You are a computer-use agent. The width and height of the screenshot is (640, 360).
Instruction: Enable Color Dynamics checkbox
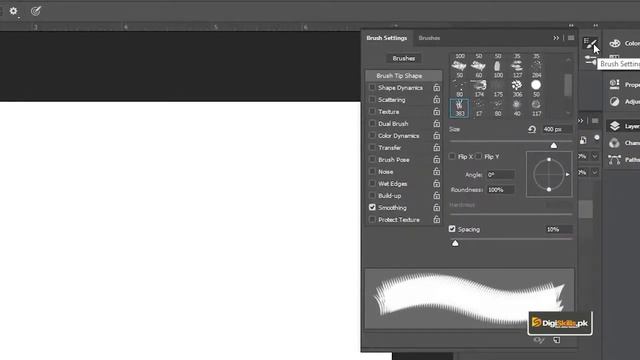[x=372, y=135]
